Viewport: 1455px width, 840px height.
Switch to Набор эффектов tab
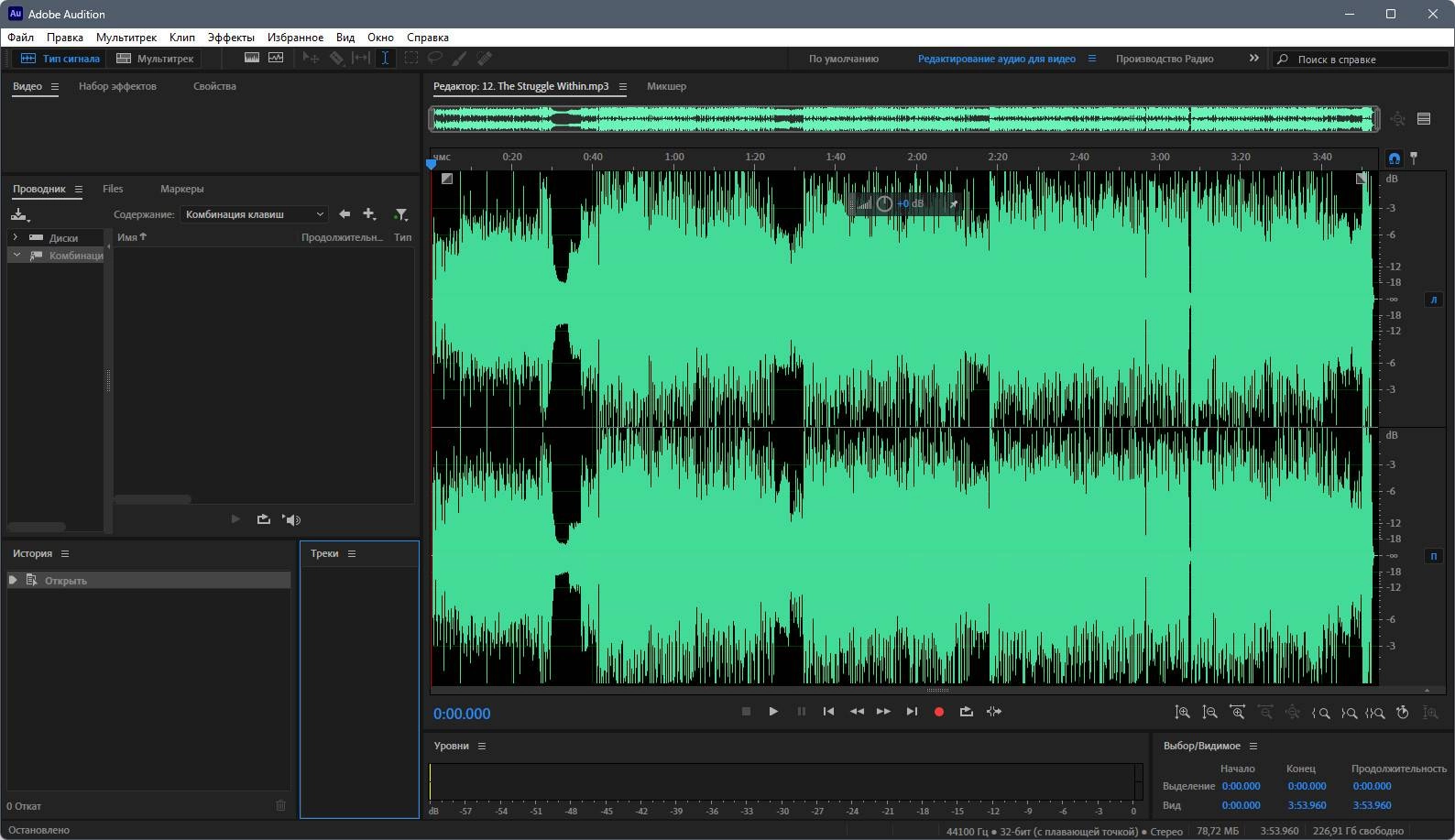[x=117, y=86]
